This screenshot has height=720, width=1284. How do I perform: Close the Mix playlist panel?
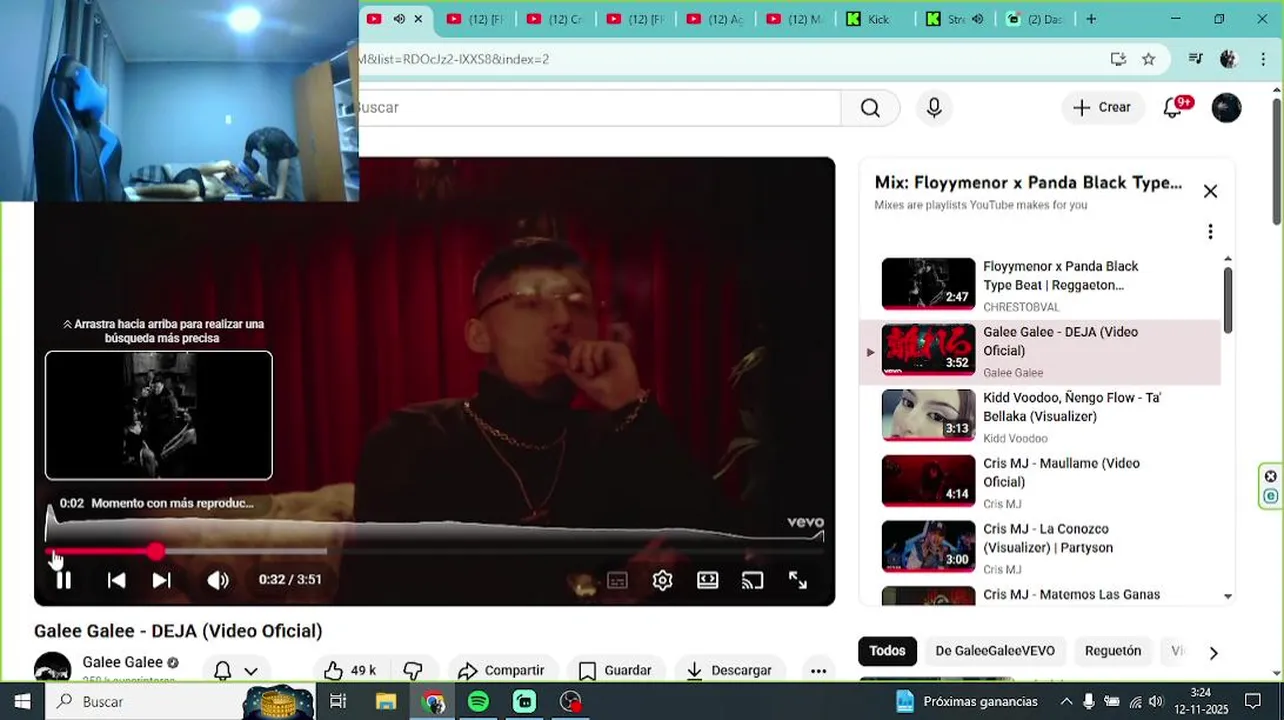click(x=1210, y=191)
